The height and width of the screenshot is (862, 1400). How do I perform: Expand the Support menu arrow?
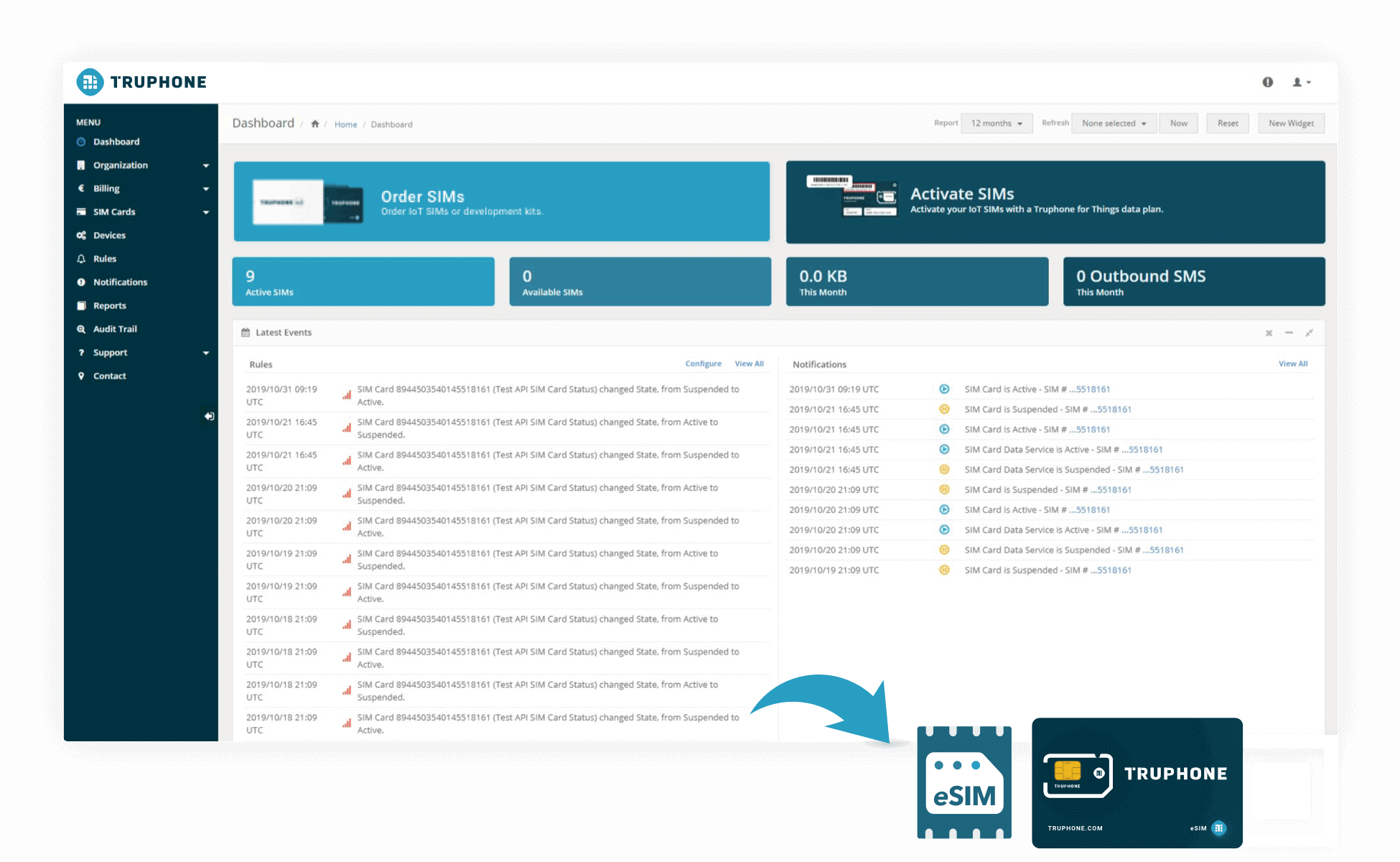point(206,353)
